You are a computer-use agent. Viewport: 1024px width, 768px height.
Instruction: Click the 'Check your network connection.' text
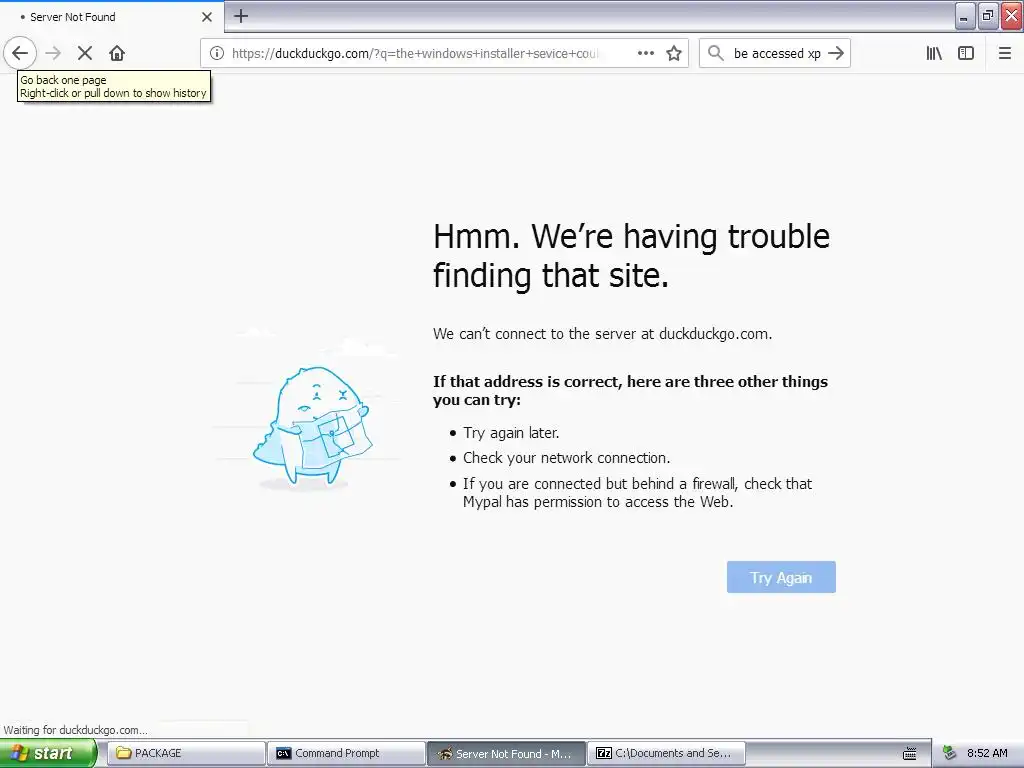566,458
